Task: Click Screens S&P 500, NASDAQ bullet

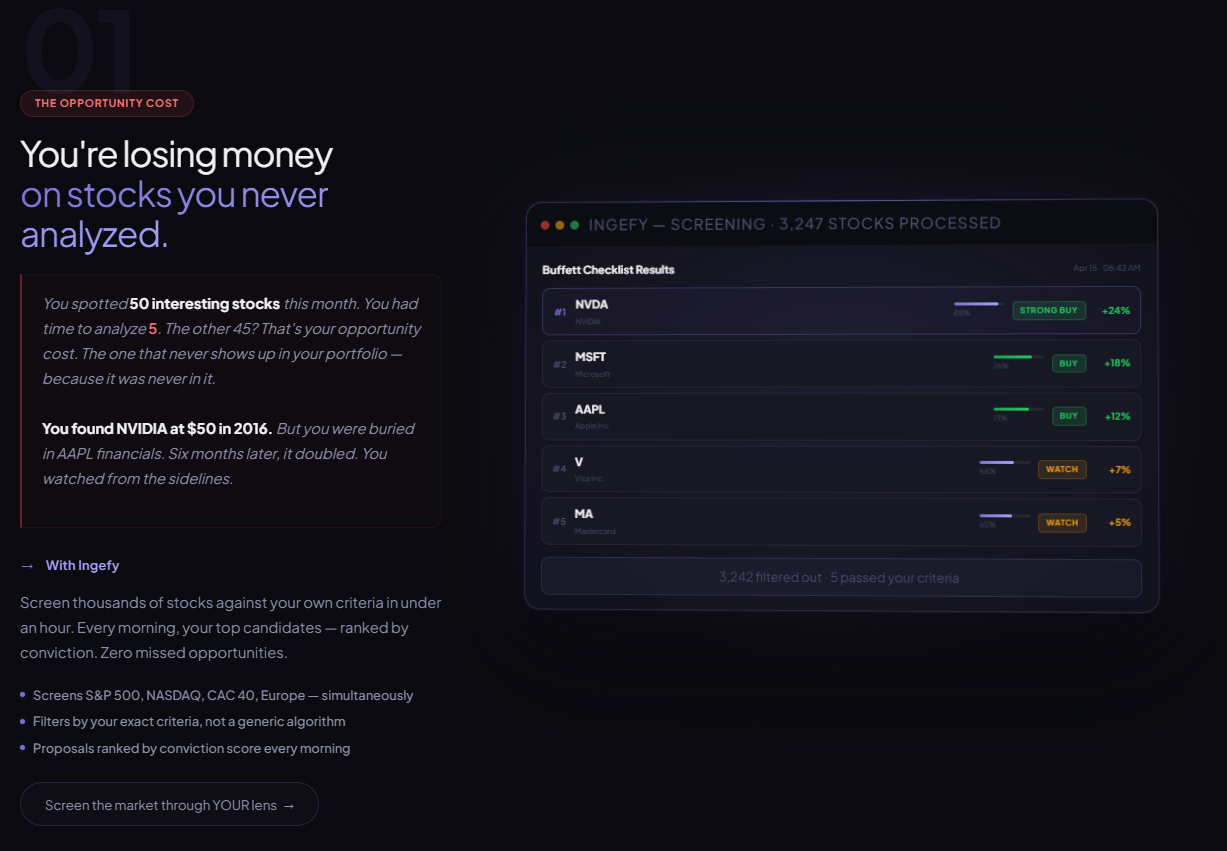Action: pyautogui.click(x=222, y=695)
